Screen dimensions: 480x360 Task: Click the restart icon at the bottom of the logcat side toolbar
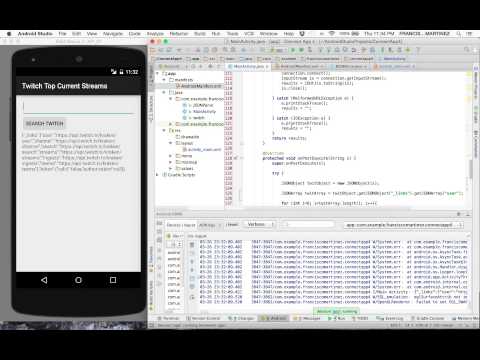point(192,297)
